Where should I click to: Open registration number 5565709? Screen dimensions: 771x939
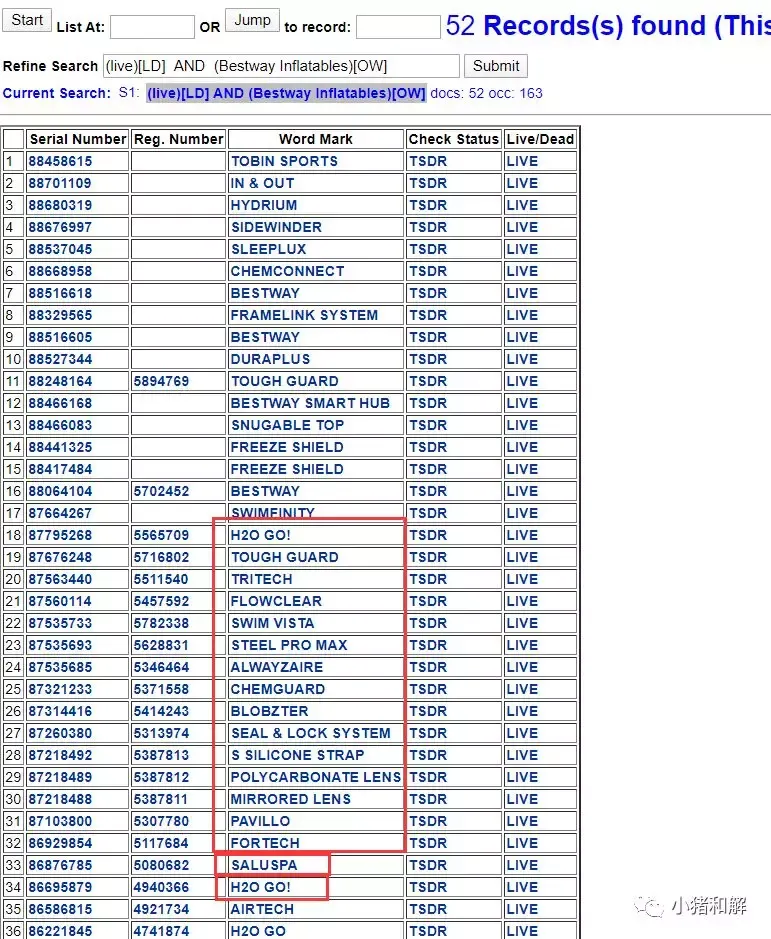(161, 535)
